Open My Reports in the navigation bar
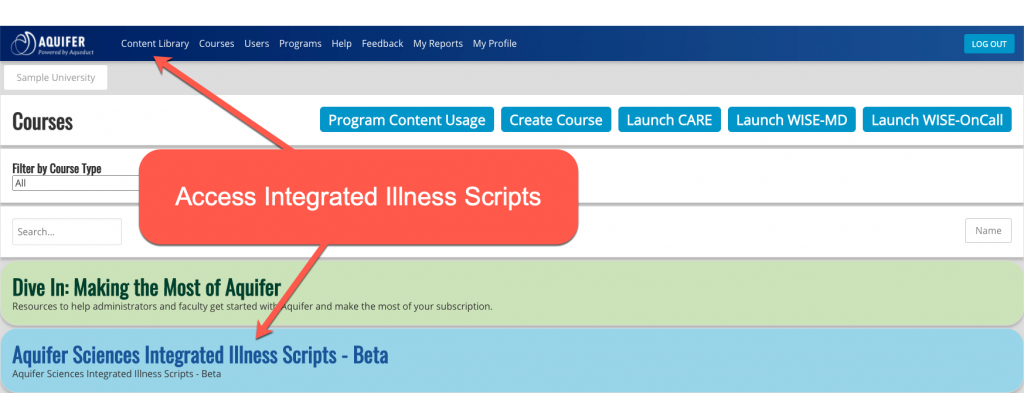The height and width of the screenshot is (393, 1024). pyautogui.click(x=438, y=44)
